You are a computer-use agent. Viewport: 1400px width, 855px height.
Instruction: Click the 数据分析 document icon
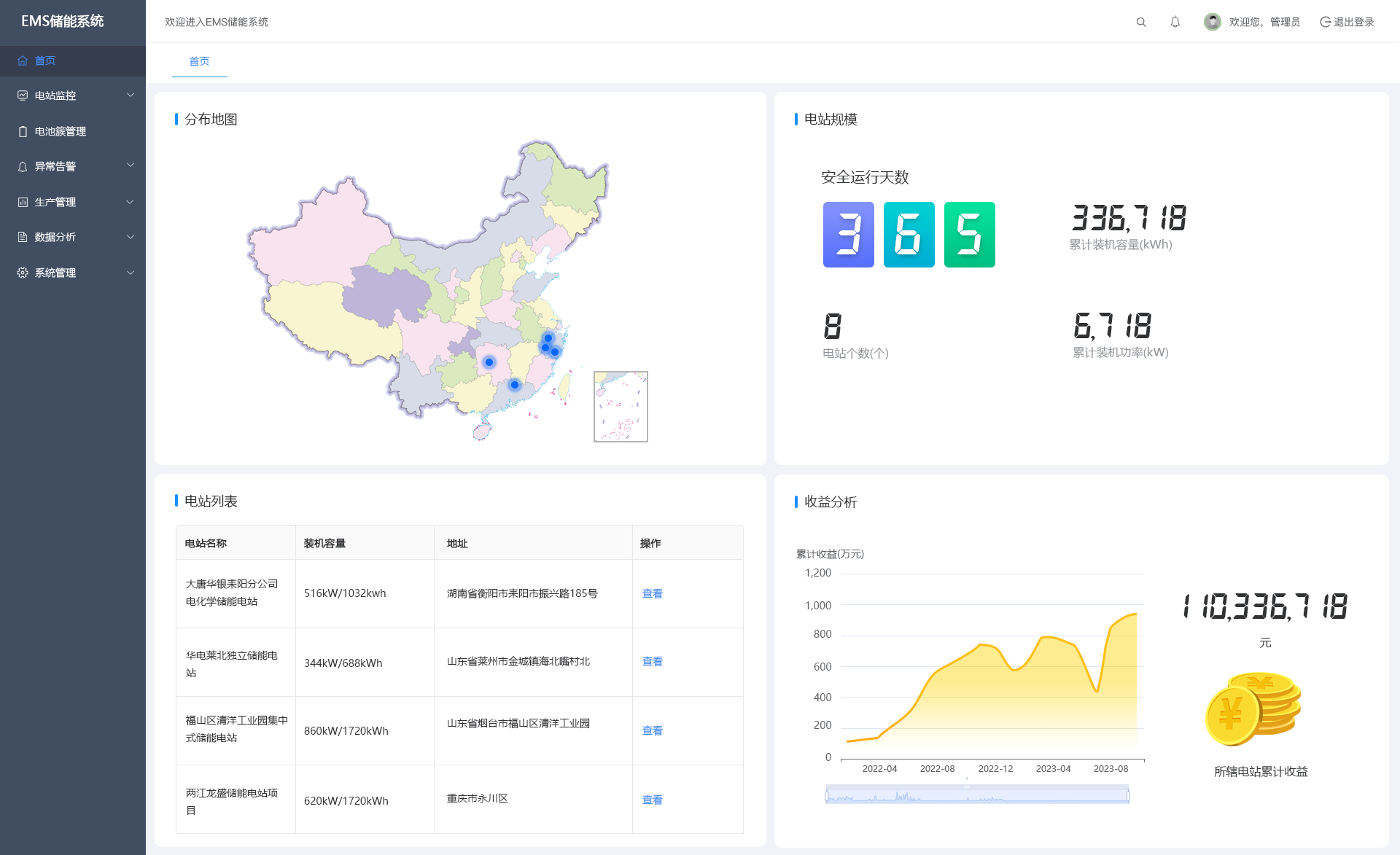23,237
